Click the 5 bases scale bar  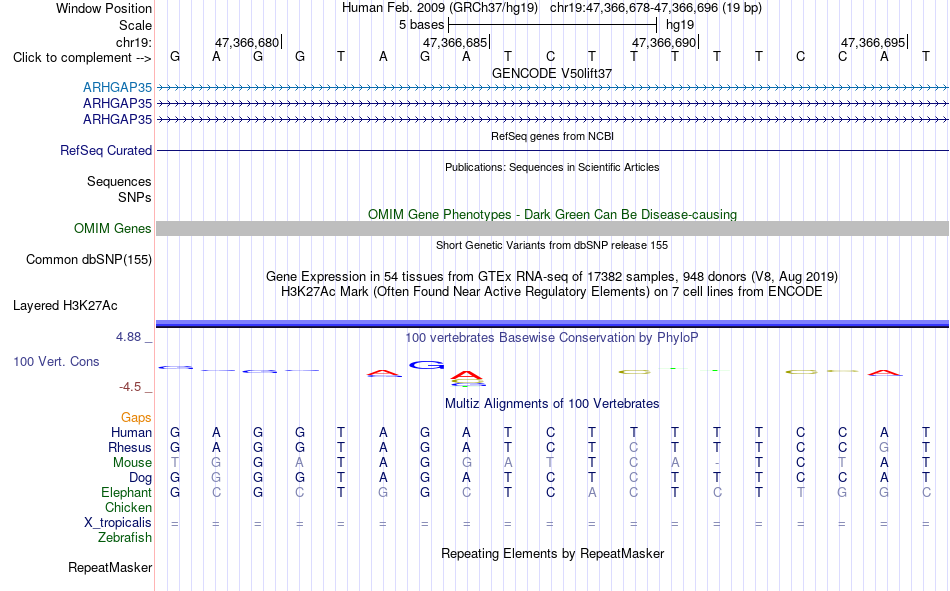click(x=552, y=25)
